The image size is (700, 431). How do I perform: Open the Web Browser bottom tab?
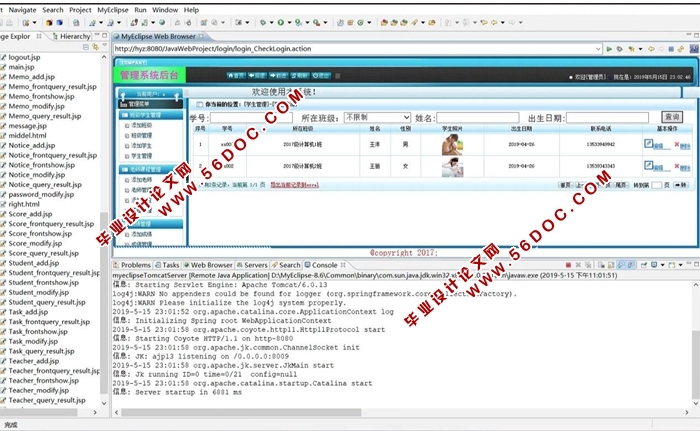(x=208, y=265)
